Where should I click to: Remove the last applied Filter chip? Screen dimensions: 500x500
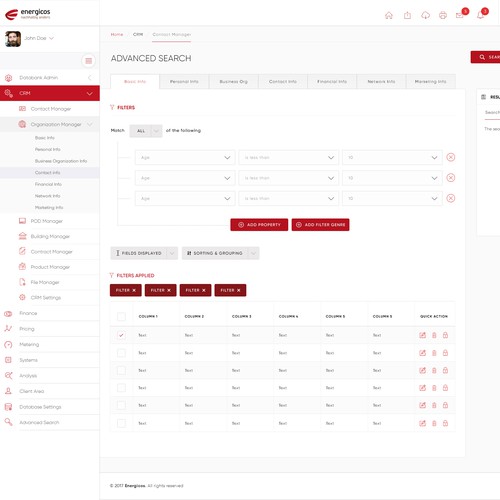[239, 290]
